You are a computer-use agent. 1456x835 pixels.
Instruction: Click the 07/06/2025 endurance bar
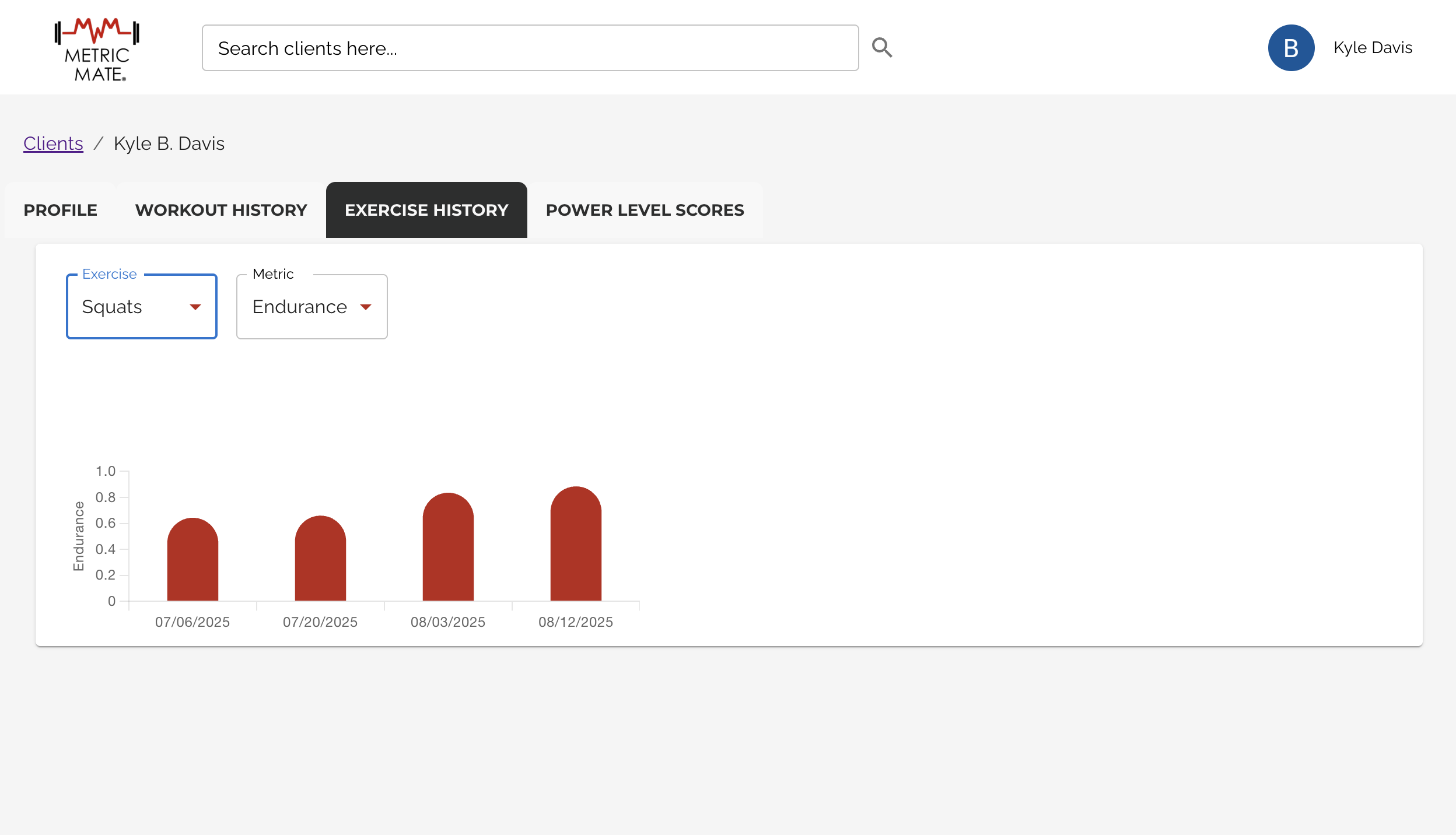click(192, 560)
